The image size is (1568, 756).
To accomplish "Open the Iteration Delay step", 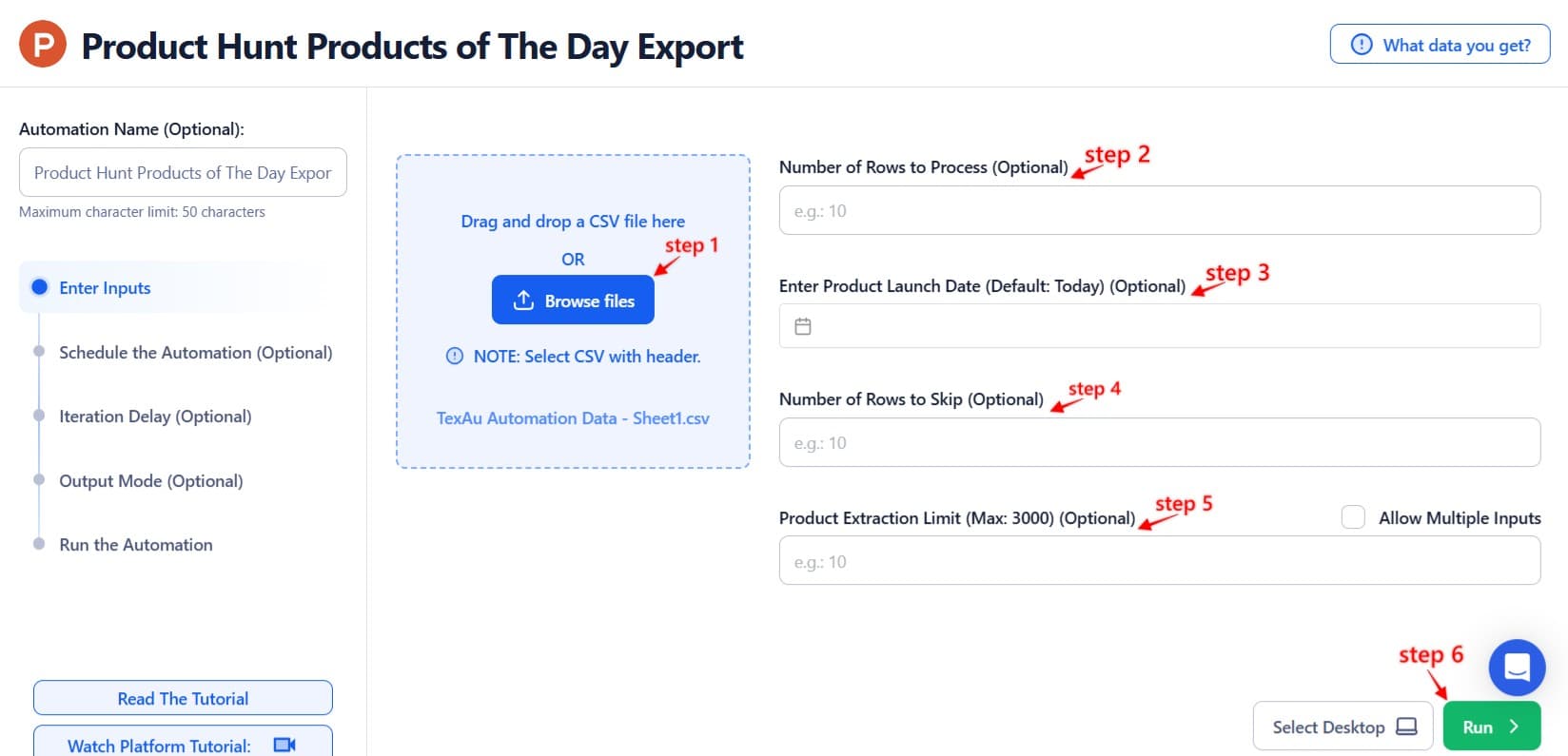I will click(x=155, y=417).
